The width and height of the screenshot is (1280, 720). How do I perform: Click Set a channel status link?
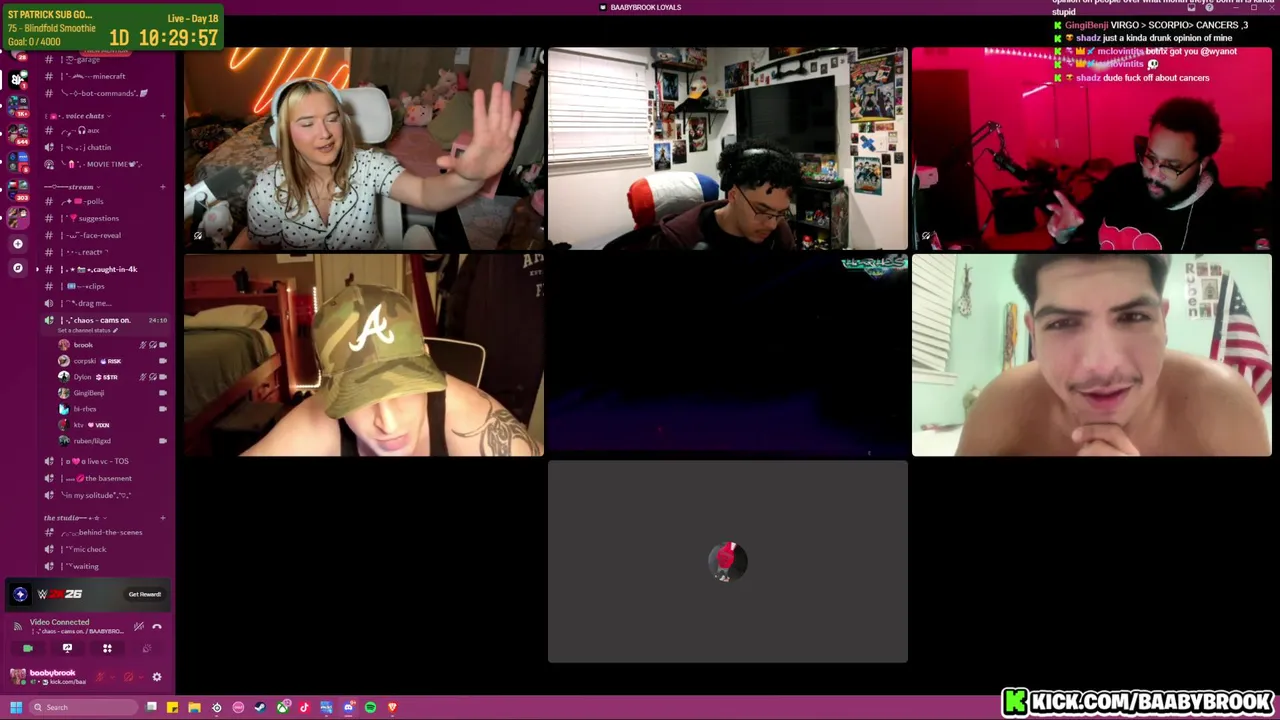coord(87,330)
